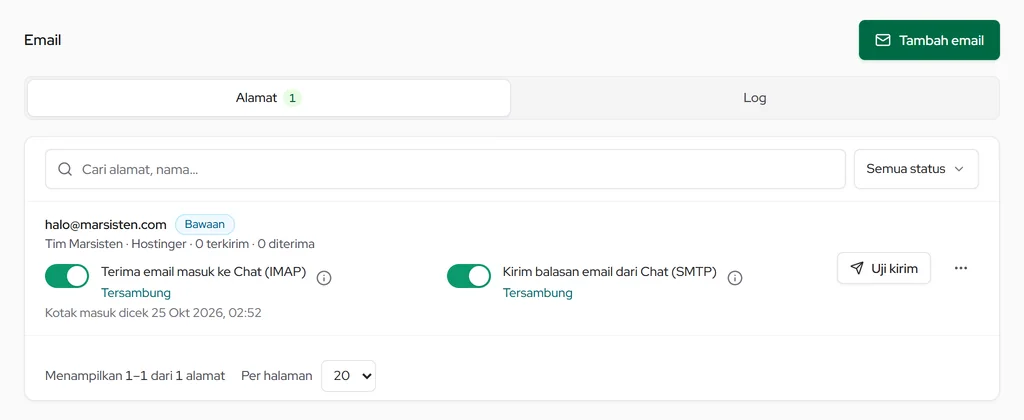
Task: Click the halo@marsisten.com address
Action: click(x=106, y=225)
